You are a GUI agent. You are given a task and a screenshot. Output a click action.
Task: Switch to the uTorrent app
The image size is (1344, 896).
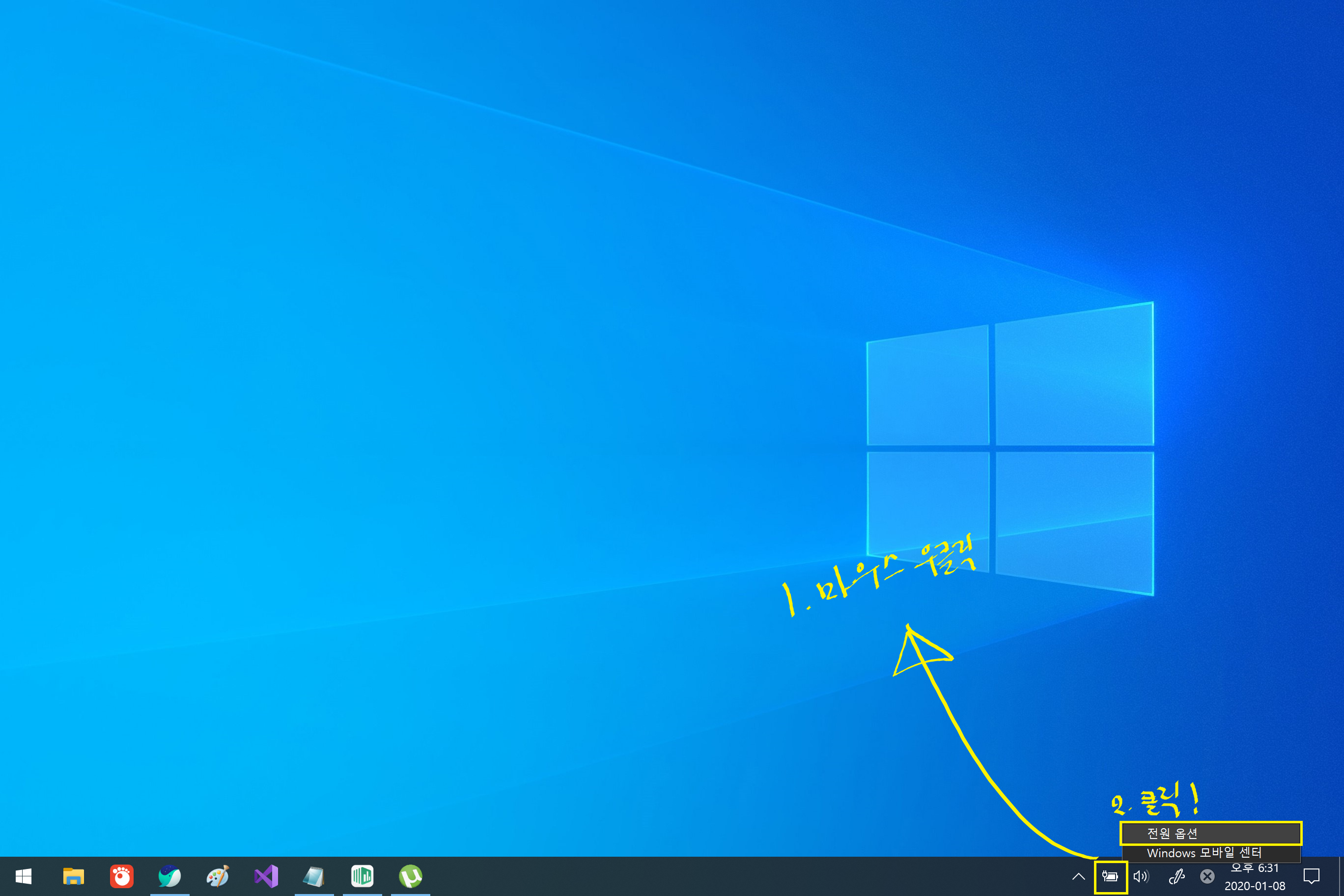tap(410, 876)
